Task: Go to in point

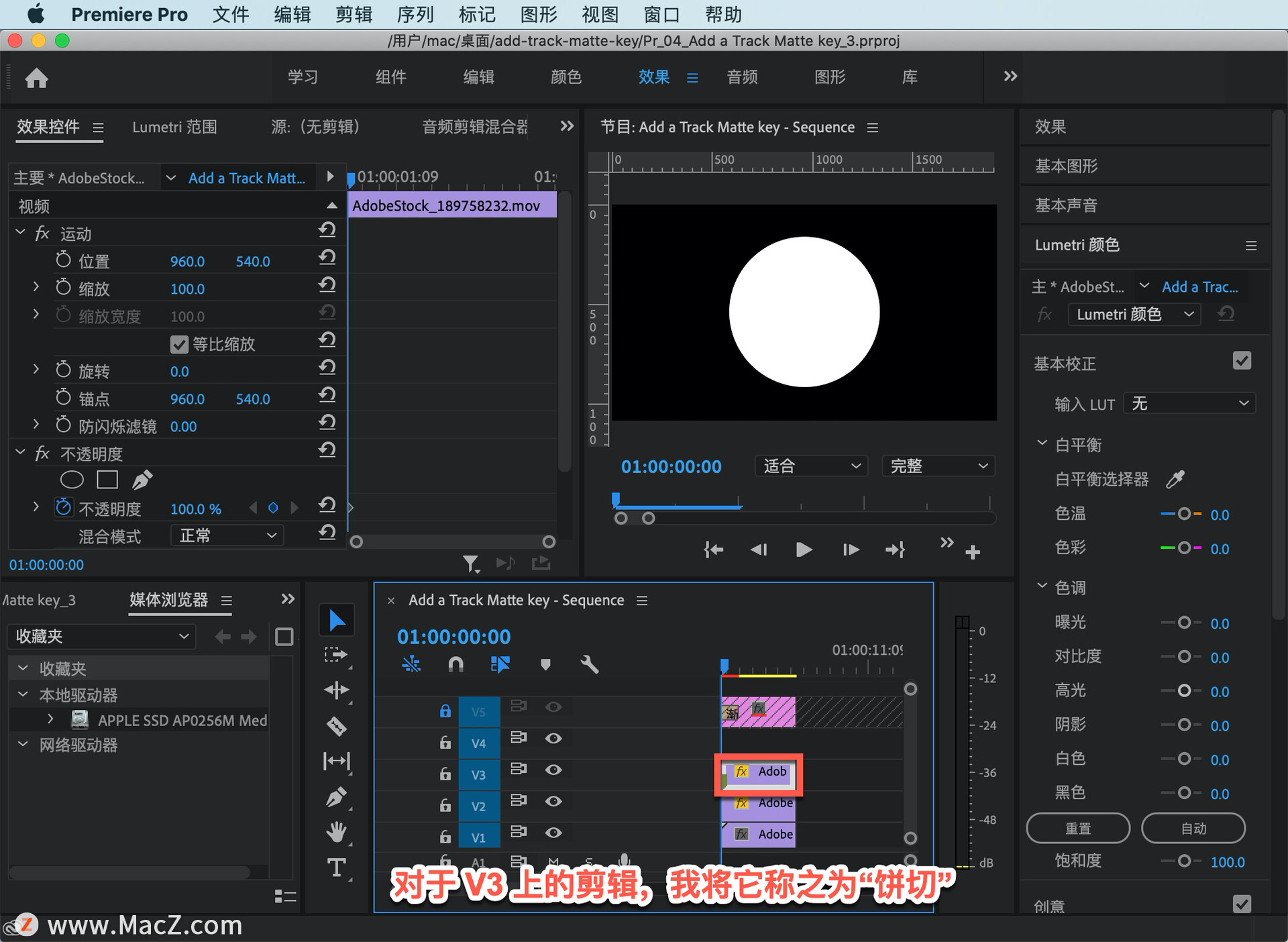Action: (x=714, y=550)
